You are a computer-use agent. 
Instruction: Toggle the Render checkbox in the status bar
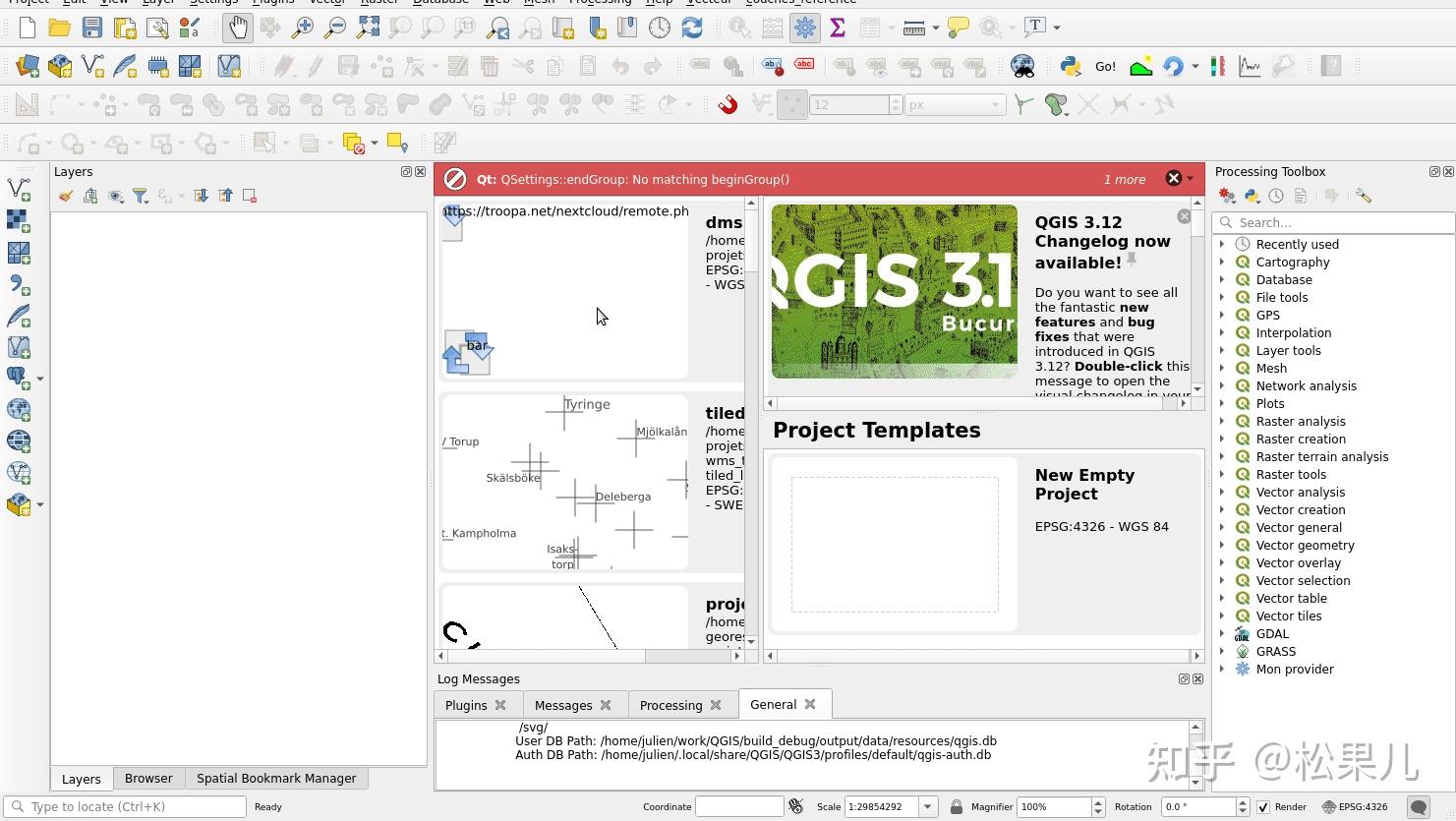point(1263,806)
